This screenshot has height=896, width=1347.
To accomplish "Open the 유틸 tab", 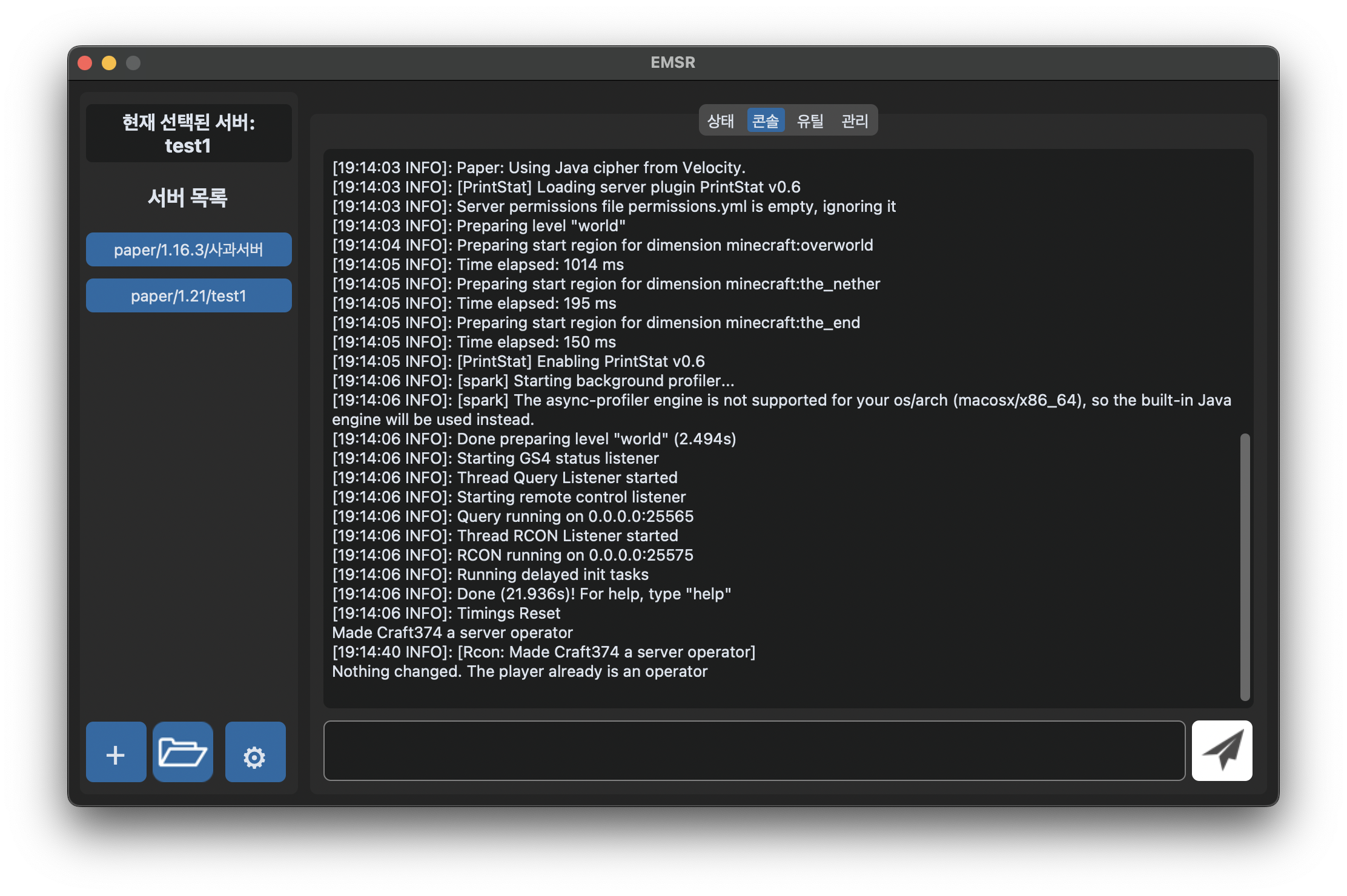I will 810,120.
